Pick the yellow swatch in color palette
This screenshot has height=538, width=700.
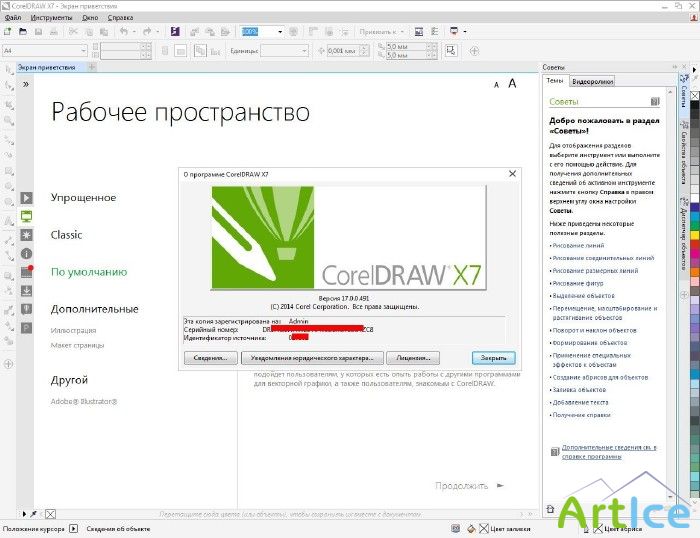coord(695,235)
